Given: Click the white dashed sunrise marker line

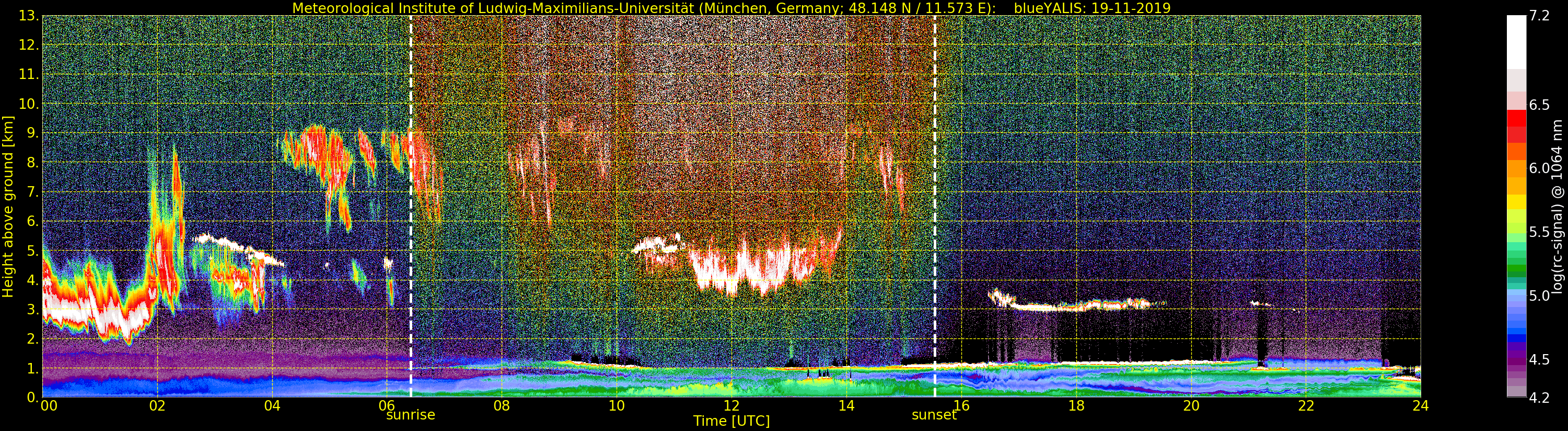Looking at the screenshot, I should (411, 207).
